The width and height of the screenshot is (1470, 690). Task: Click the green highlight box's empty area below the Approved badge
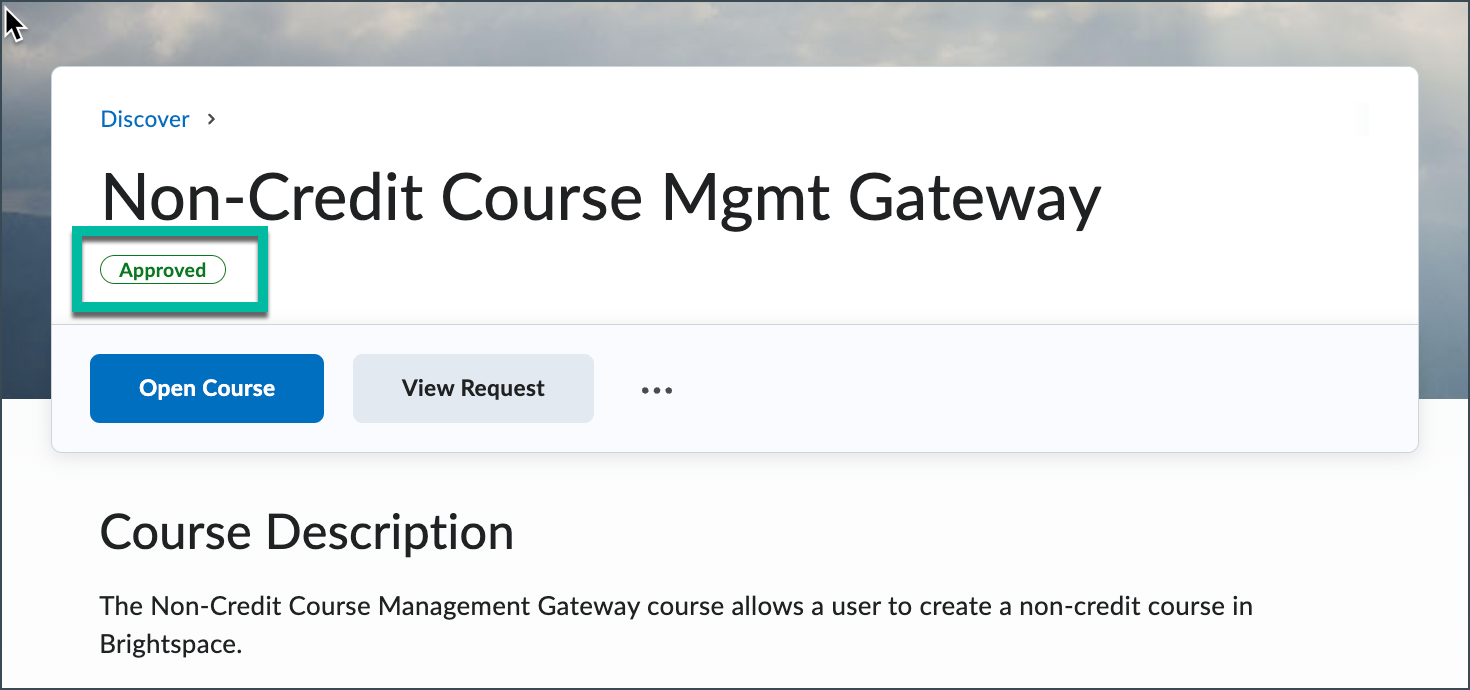tap(168, 296)
